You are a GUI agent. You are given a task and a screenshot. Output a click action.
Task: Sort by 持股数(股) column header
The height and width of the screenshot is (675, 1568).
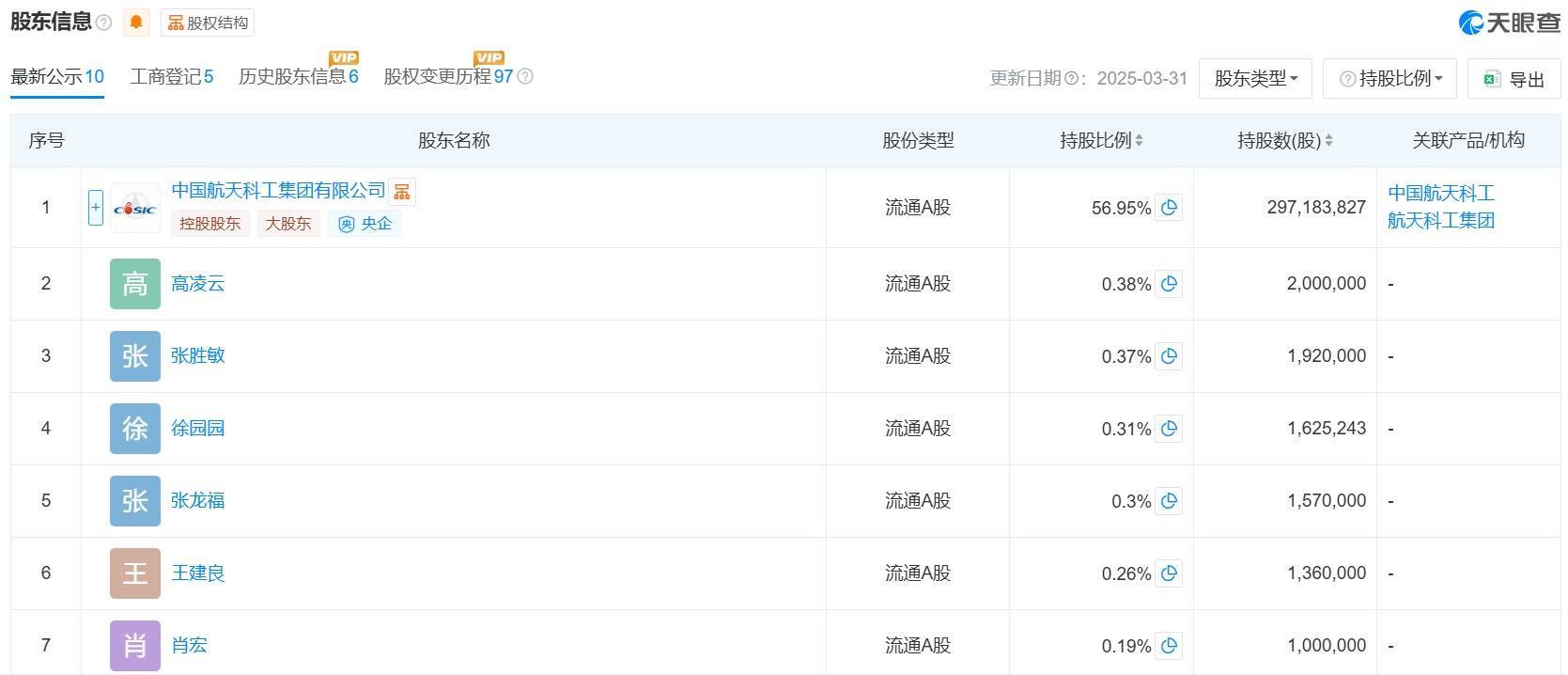point(1284,141)
